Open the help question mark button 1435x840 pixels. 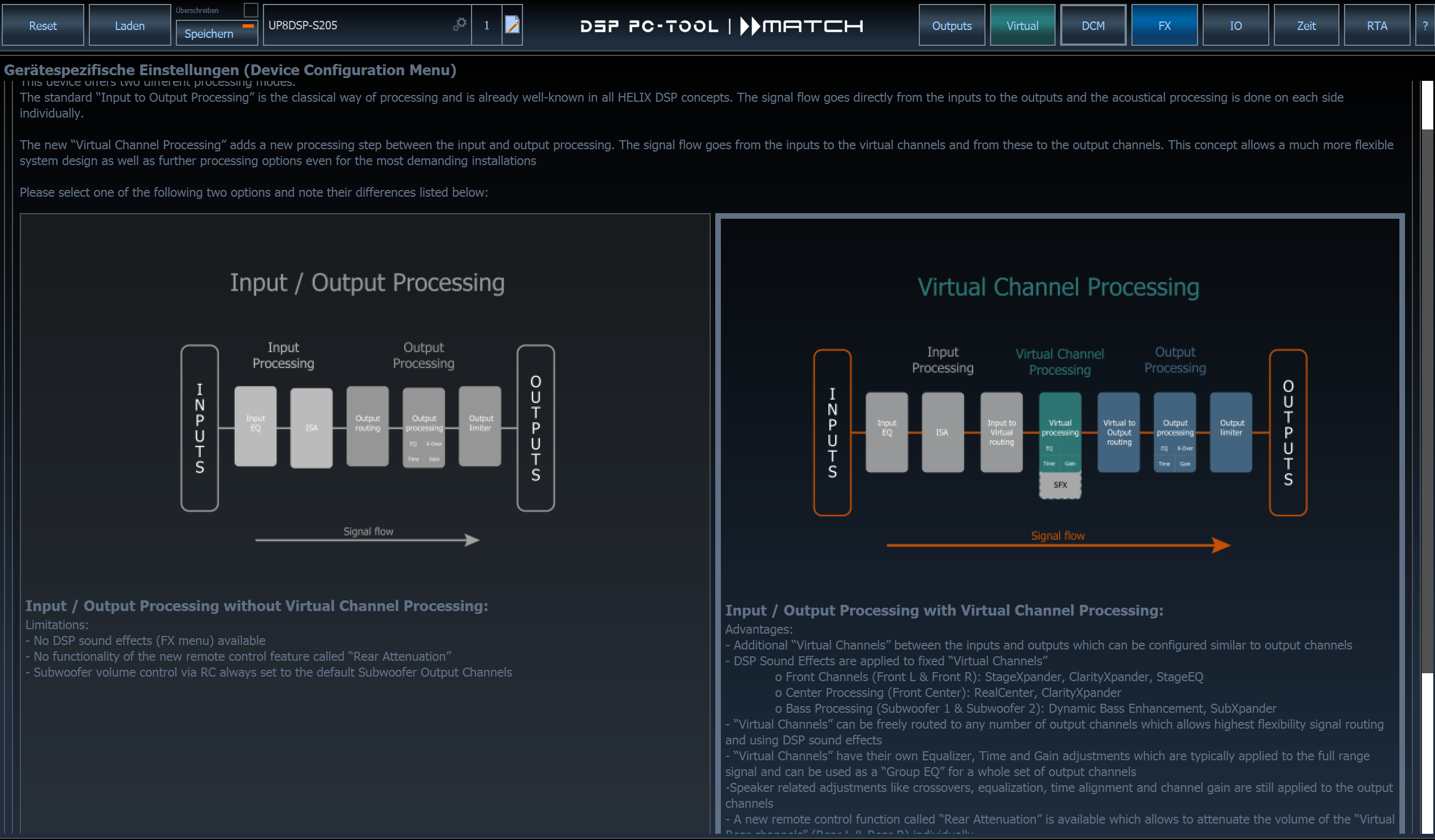pyautogui.click(x=1425, y=25)
